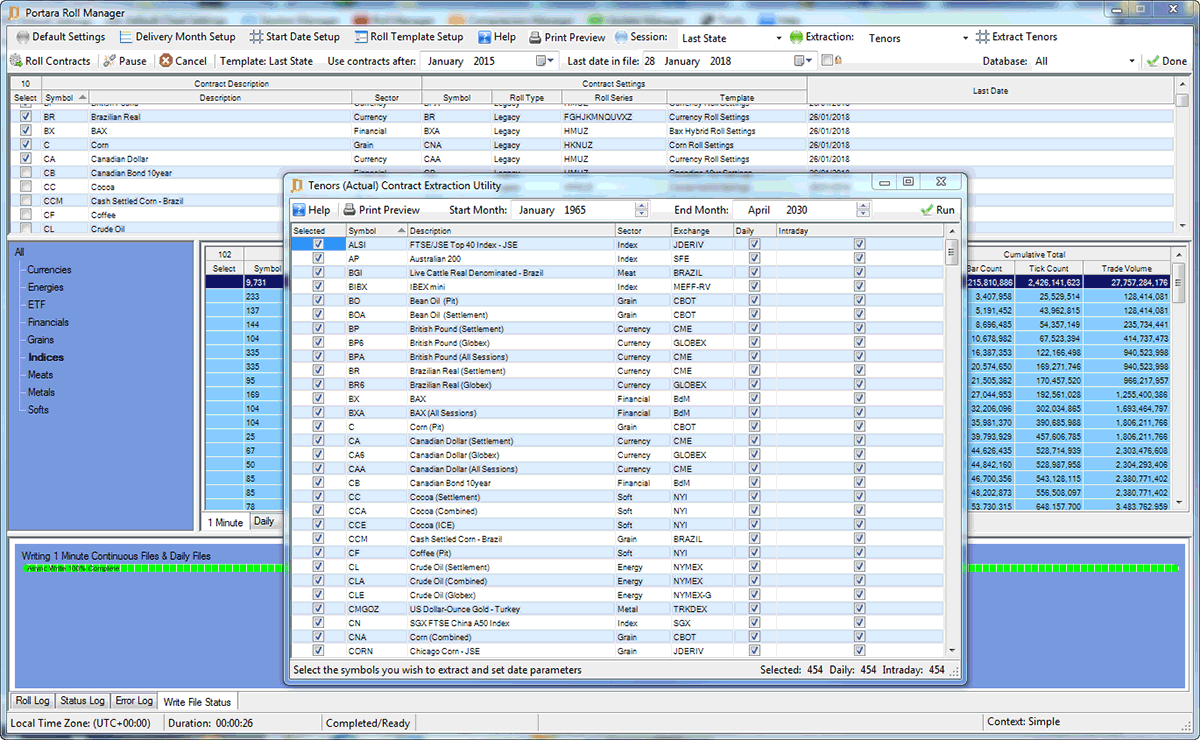Sort by Symbol column in Tenors utility
This screenshot has height=740, width=1200.
[x=375, y=231]
